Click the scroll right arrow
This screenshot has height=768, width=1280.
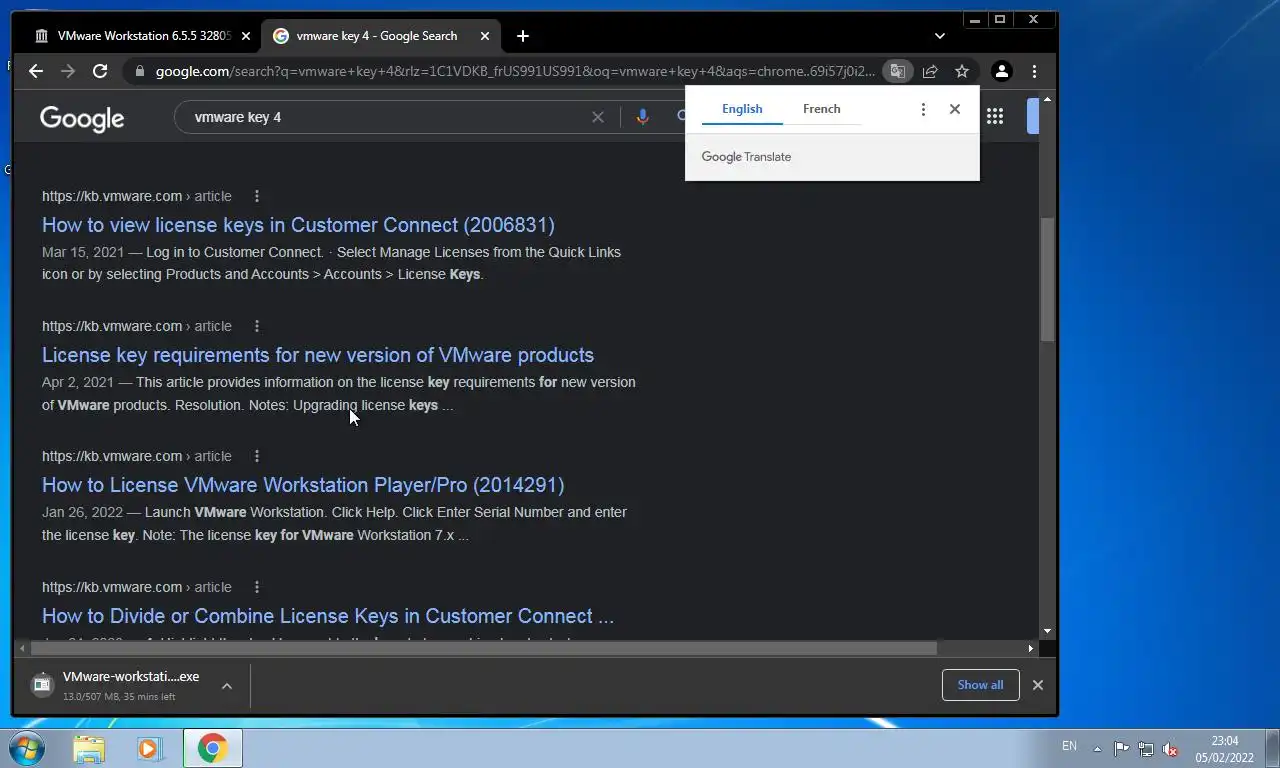point(1031,648)
